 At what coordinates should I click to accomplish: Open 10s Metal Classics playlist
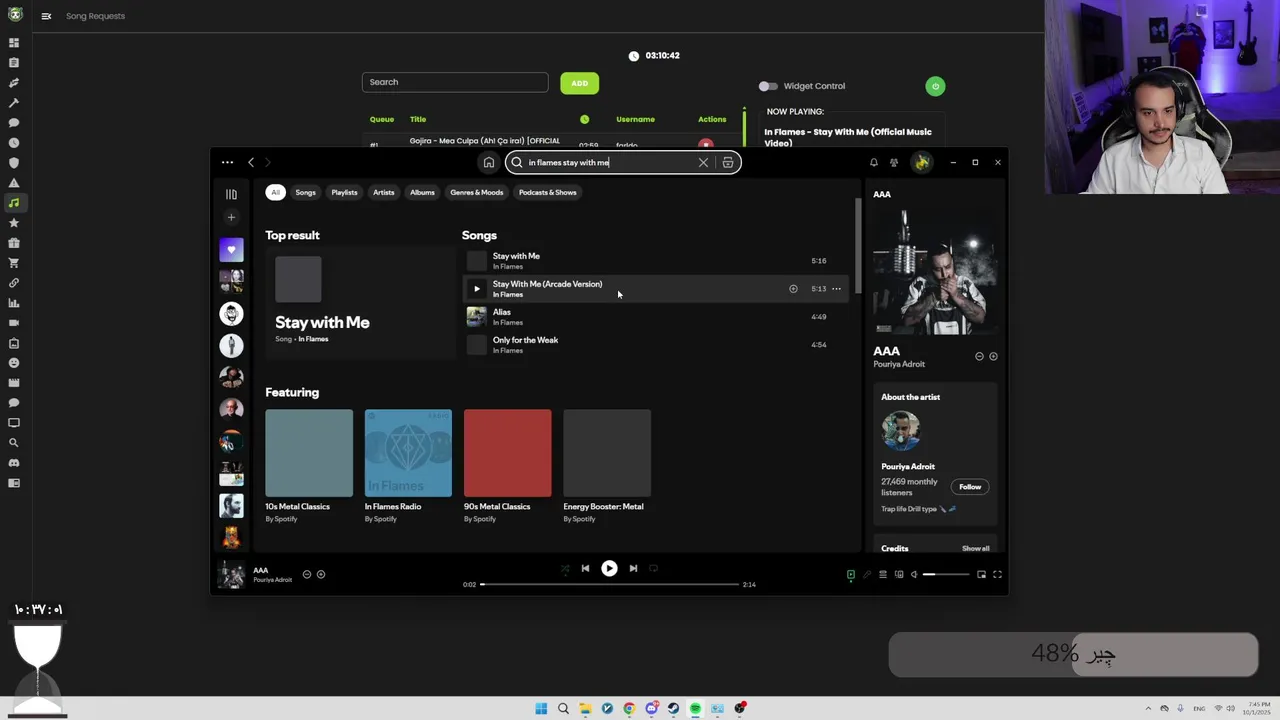pos(309,466)
